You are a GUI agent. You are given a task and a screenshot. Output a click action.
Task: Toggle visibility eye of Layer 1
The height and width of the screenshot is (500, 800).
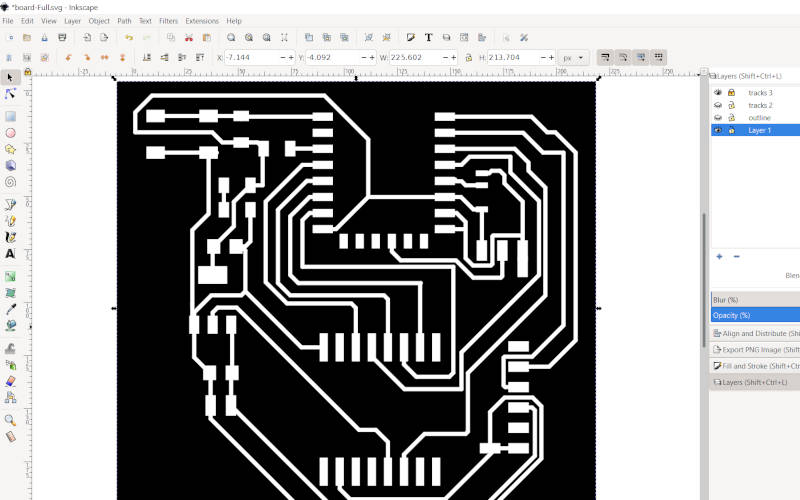click(718, 131)
